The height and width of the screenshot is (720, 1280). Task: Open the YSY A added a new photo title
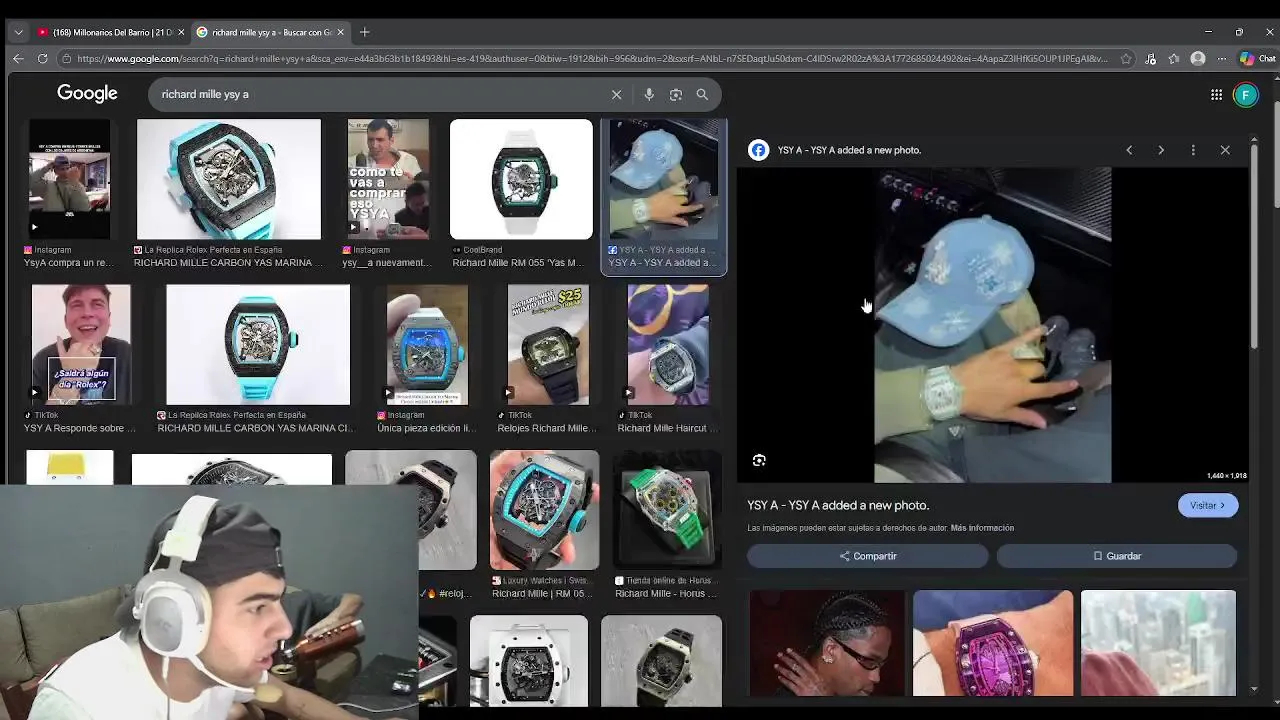pyautogui.click(x=838, y=506)
